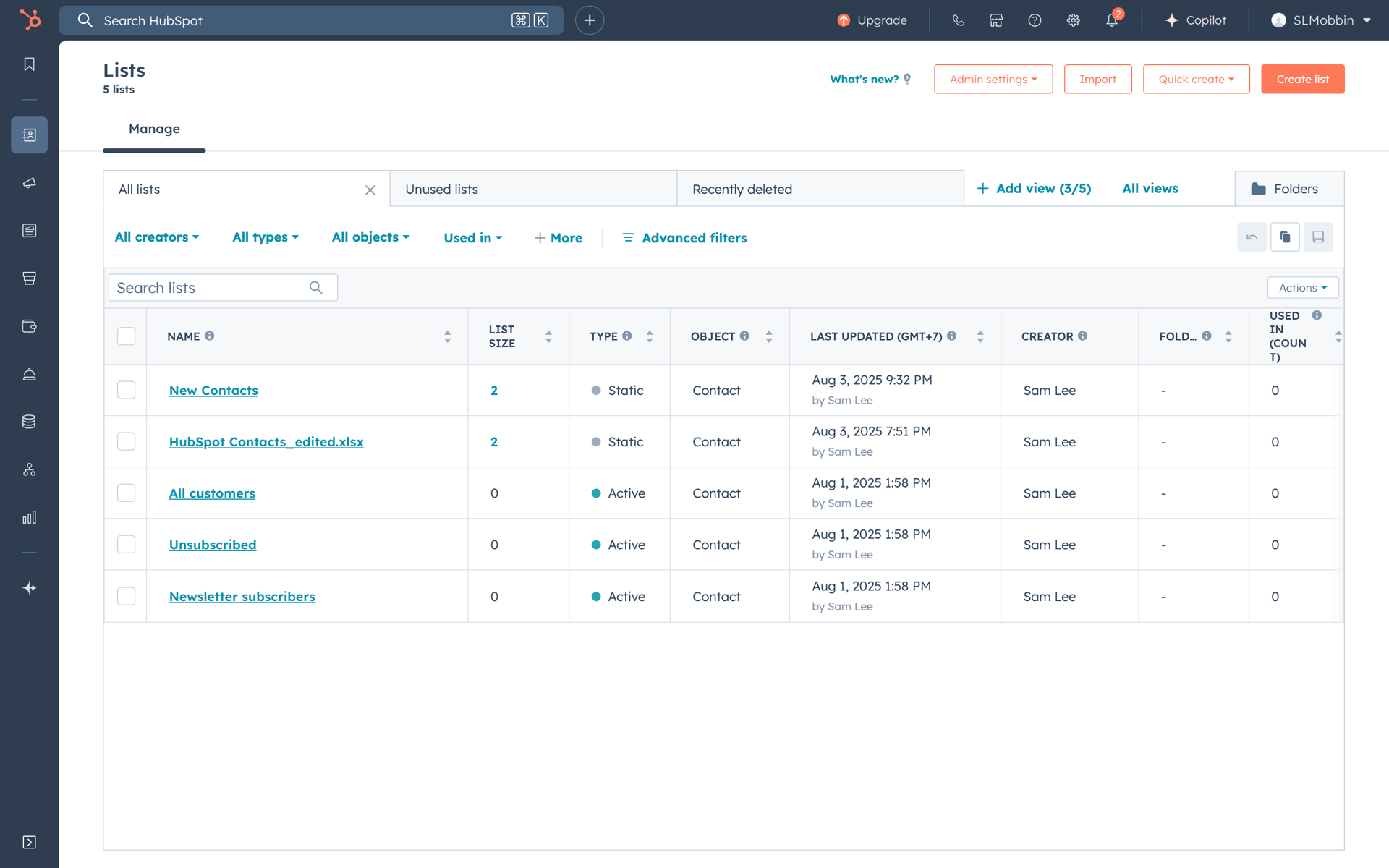Open the Service sidebar icon
This screenshot has height=868, width=1389.
point(30,374)
